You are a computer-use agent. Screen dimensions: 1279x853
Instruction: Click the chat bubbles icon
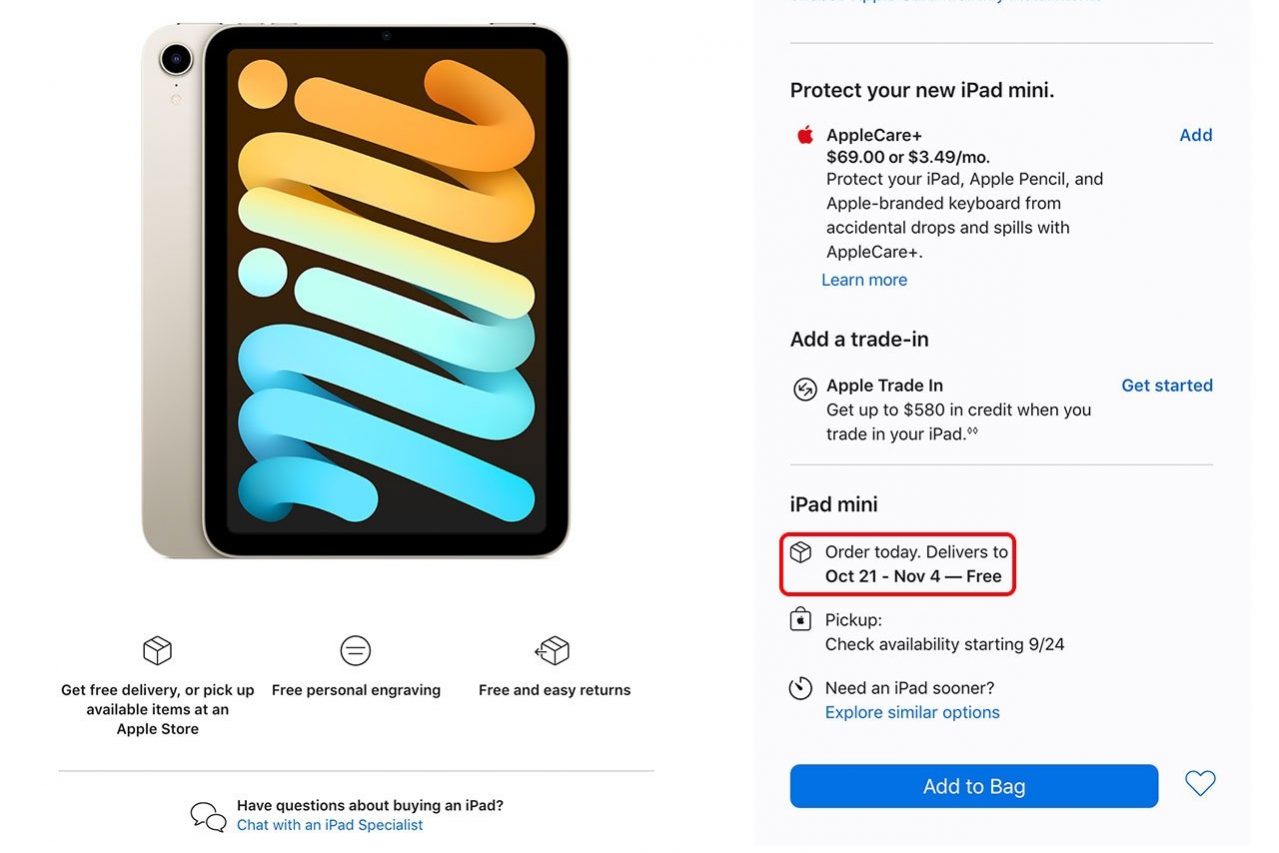pyautogui.click(x=208, y=816)
